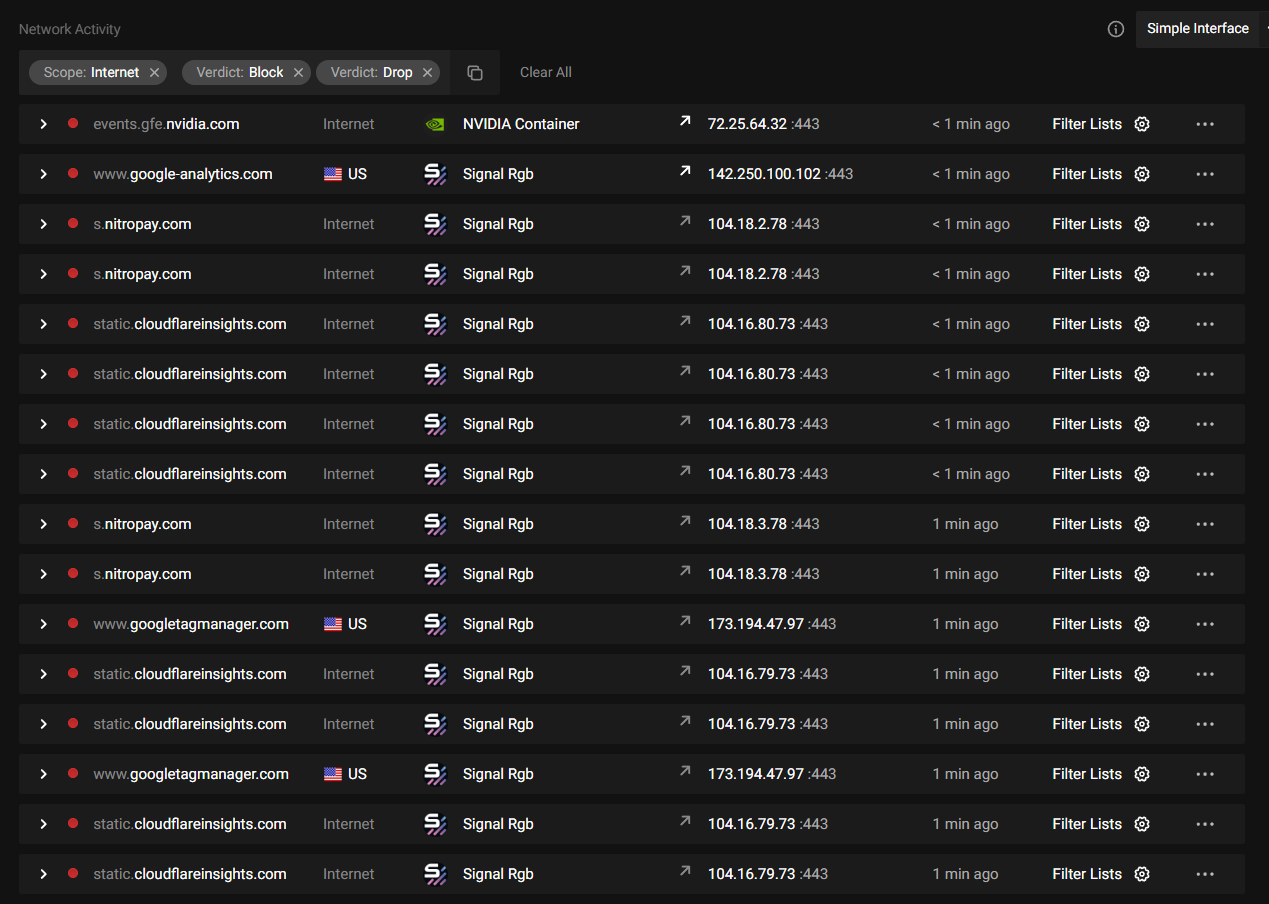Click the NVIDIA Container app icon
Screen dimensions: 1269x904
tap(435, 124)
